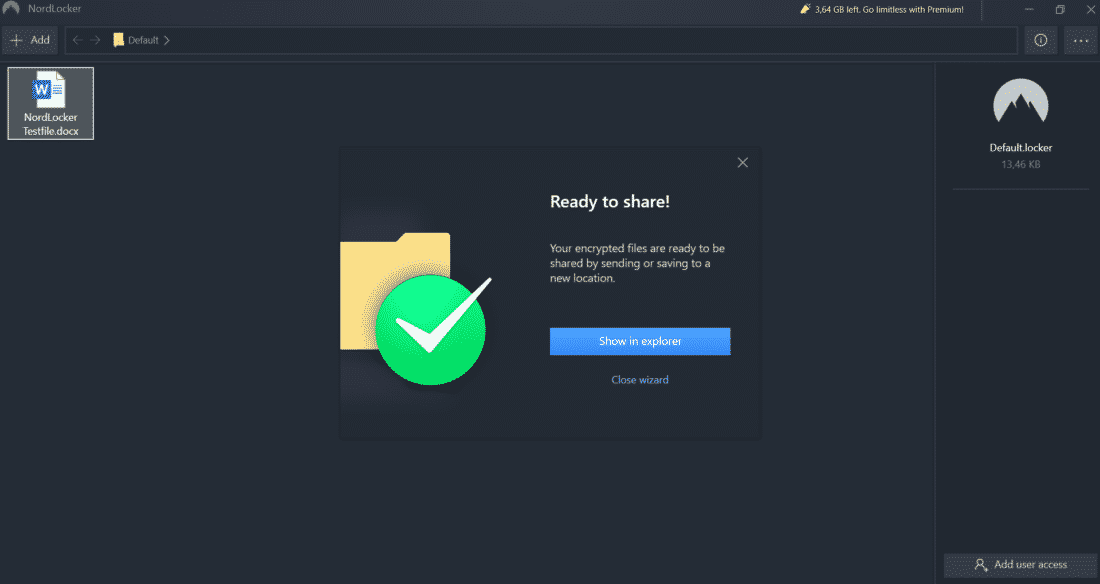
Task: Restore down the NordLocker window
Action: 1060,9
